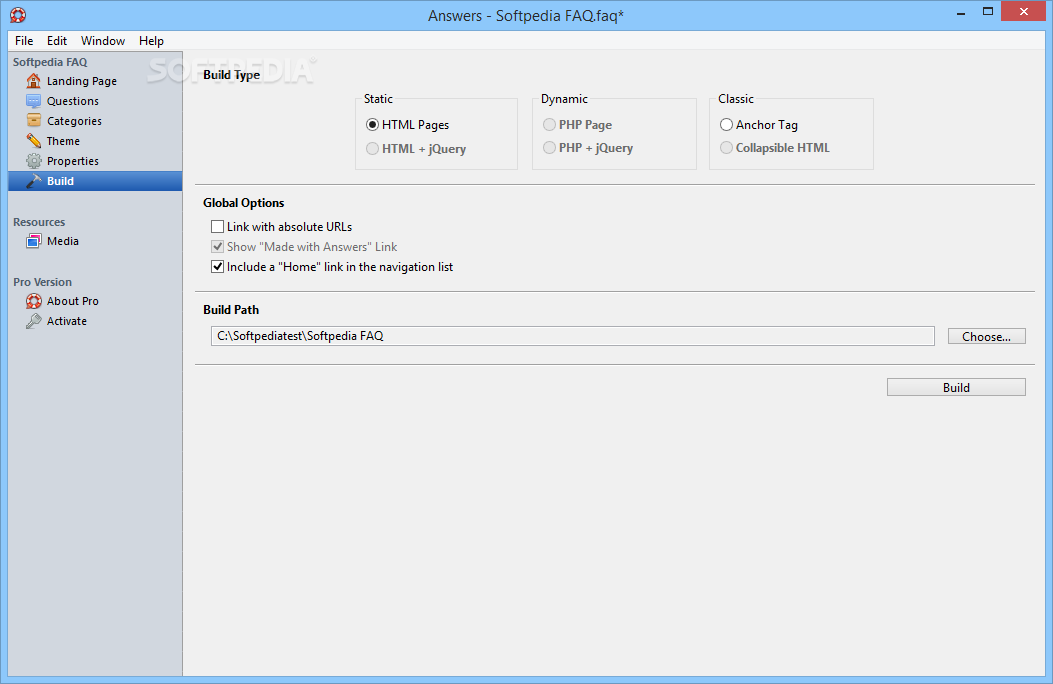Open the Questions section label
1053x684 pixels.
click(x=73, y=101)
